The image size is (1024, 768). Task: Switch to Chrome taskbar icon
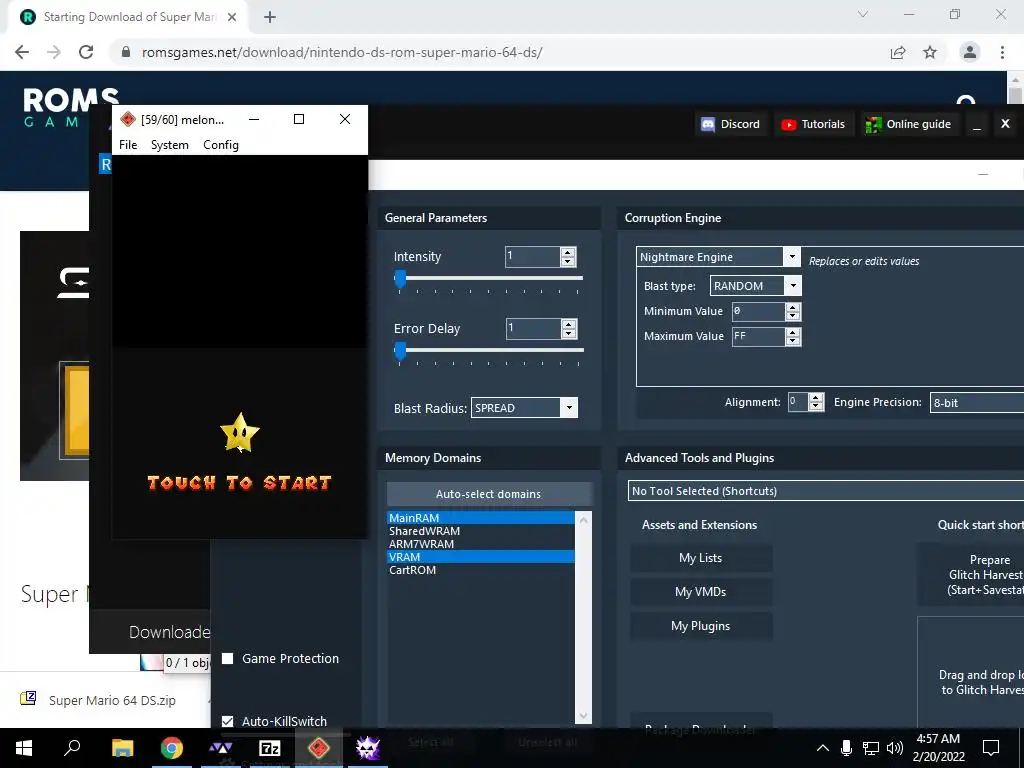pos(171,748)
